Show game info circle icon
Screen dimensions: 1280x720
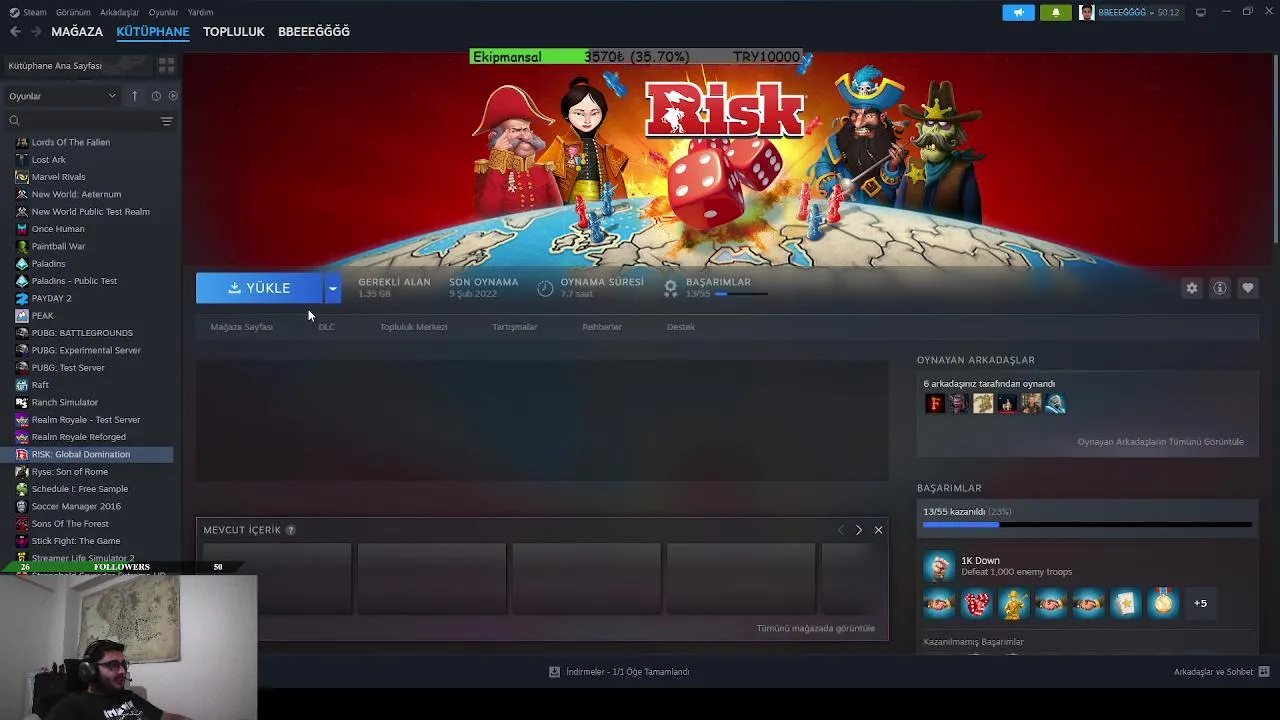click(x=1219, y=288)
